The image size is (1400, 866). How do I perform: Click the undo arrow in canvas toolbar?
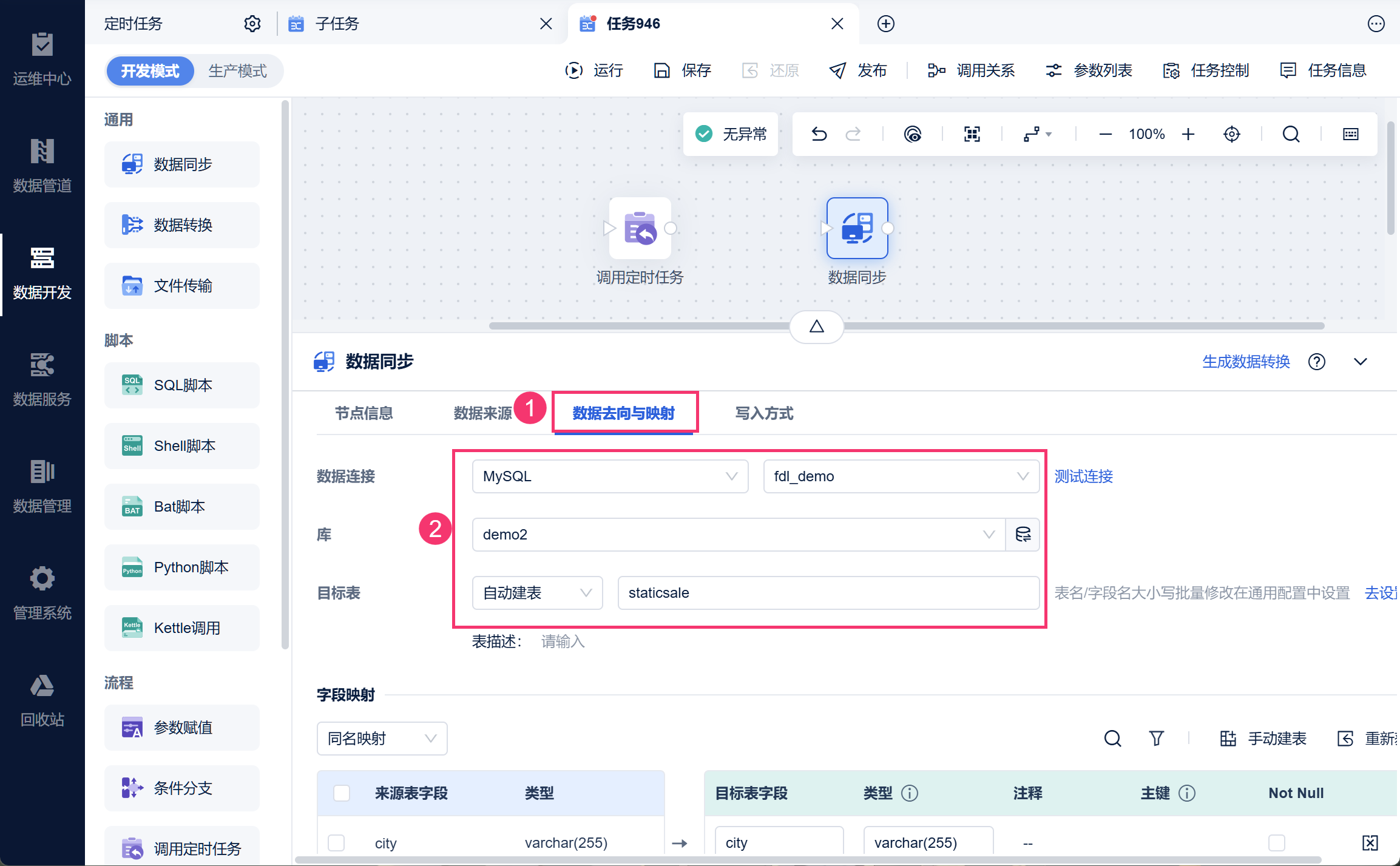pyautogui.click(x=819, y=134)
